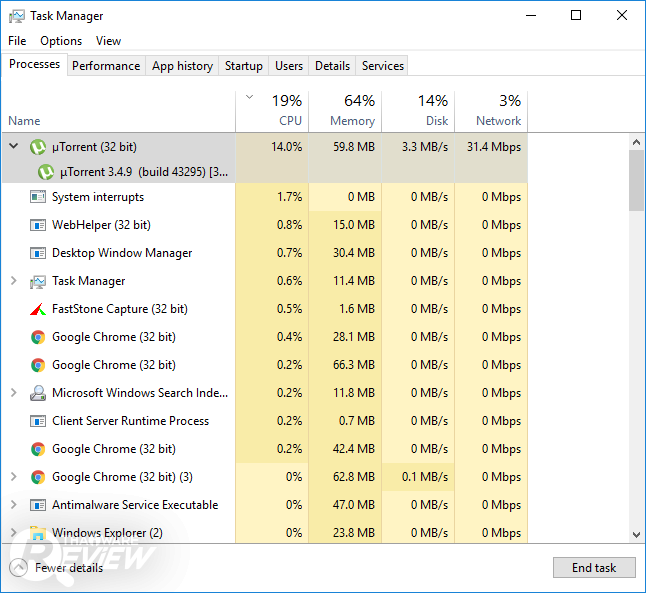
Task: Collapse the µTorrent (32 bit) group
Action: point(14,146)
